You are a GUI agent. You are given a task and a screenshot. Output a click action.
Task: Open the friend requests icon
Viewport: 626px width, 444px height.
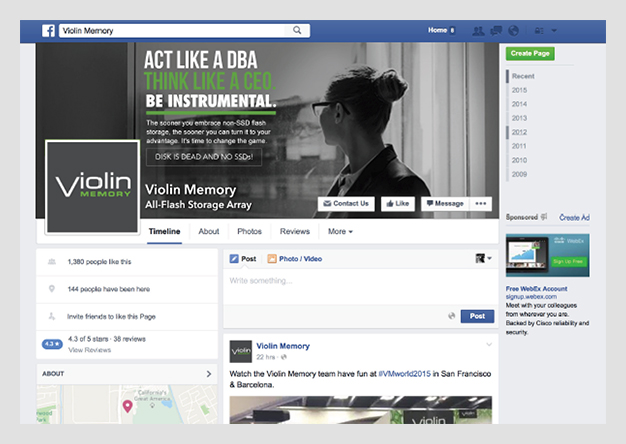click(478, 31)
